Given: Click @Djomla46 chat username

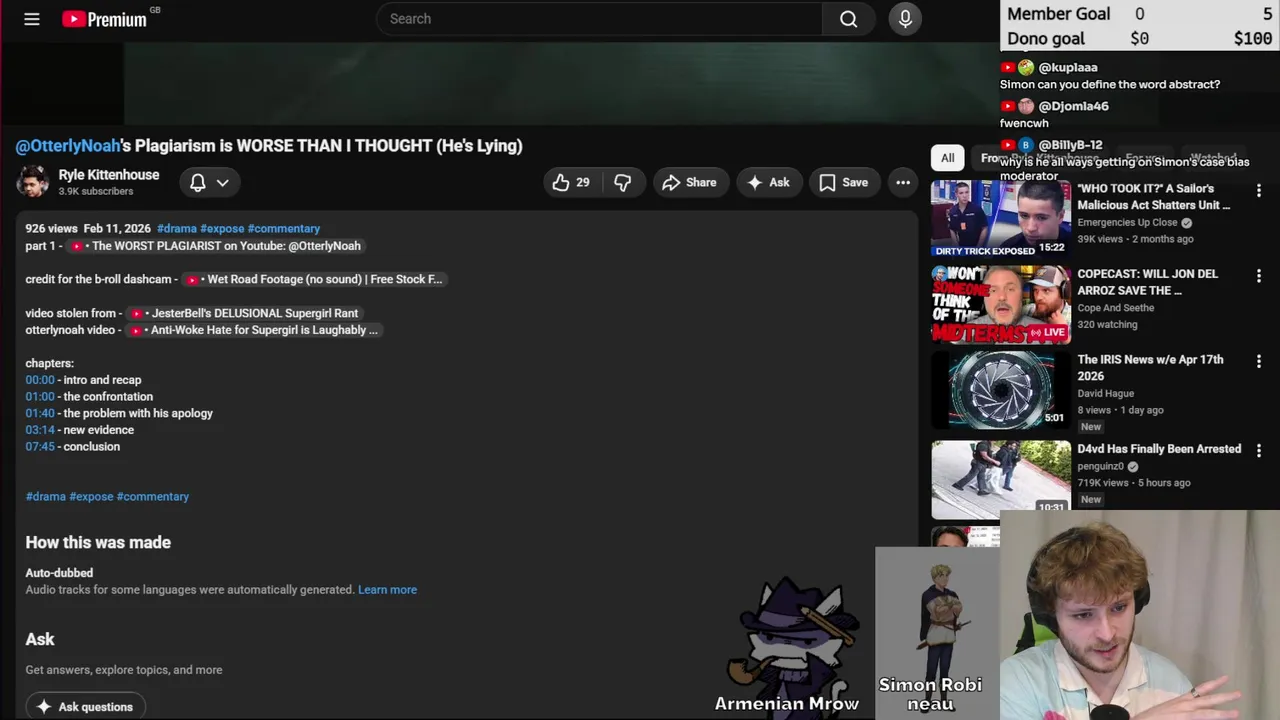Looking at the screenshot, I should (x=1073, y=106).
